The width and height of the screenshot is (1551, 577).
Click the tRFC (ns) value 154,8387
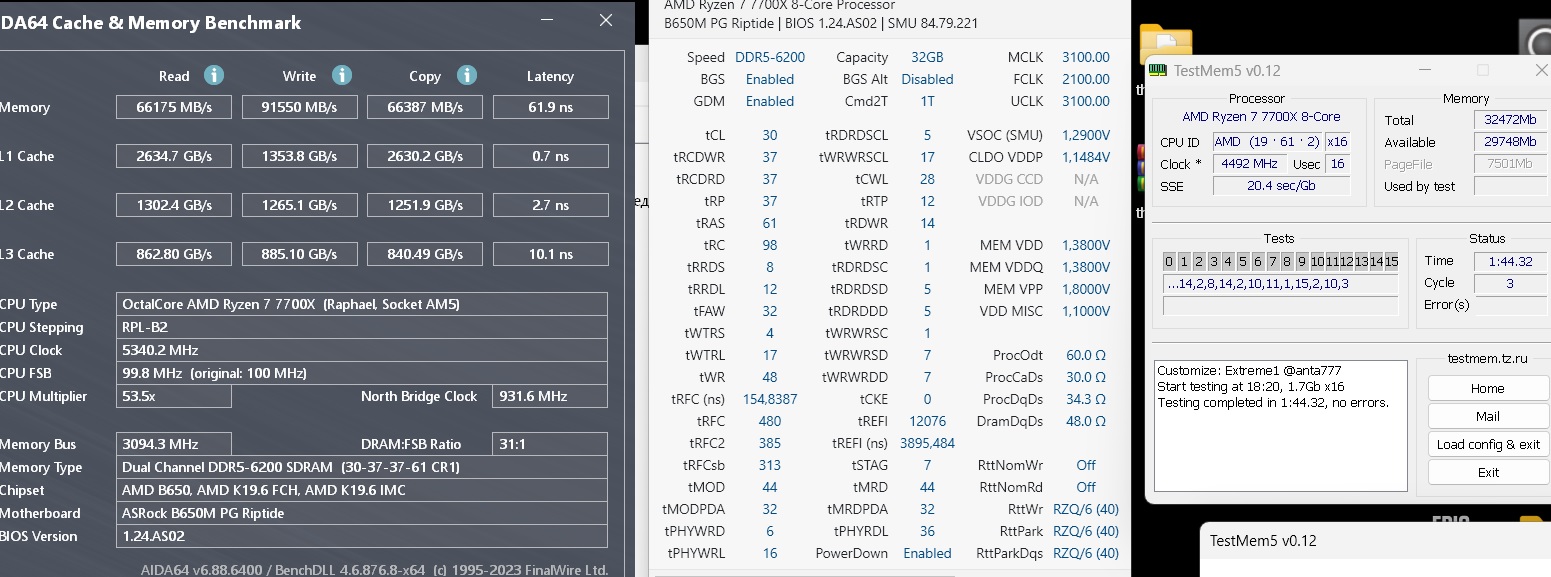[770, 399]
